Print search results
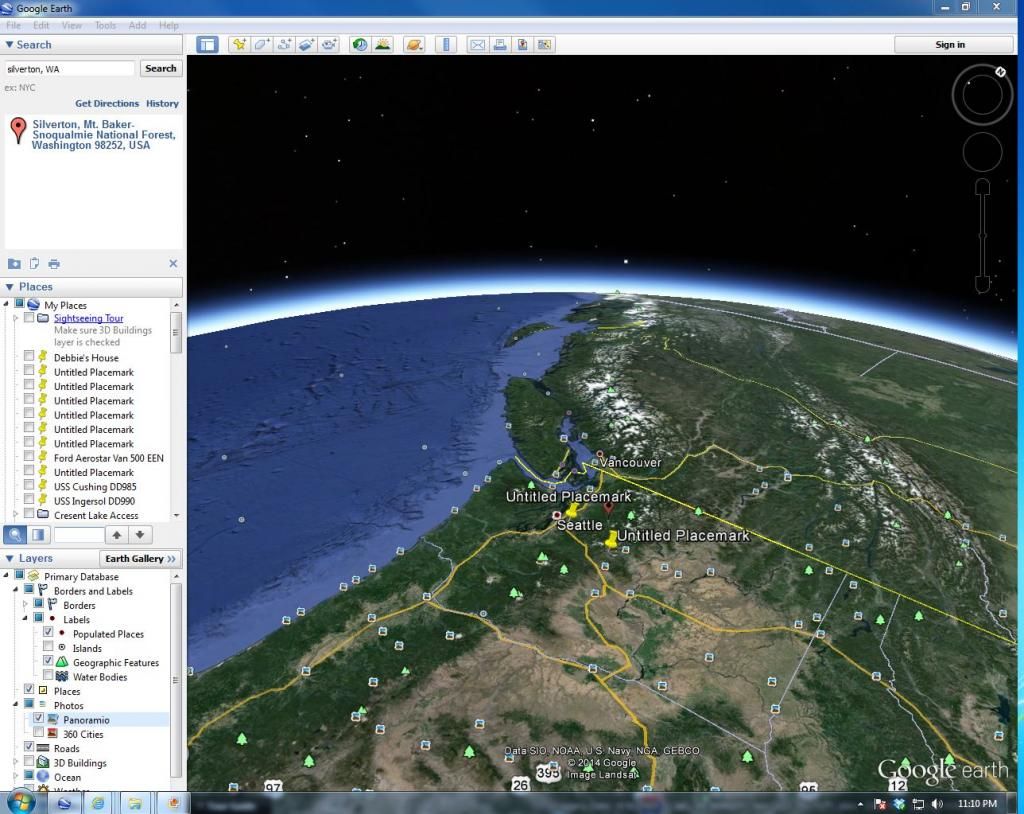1024x814 pixels. coord(54,264)
